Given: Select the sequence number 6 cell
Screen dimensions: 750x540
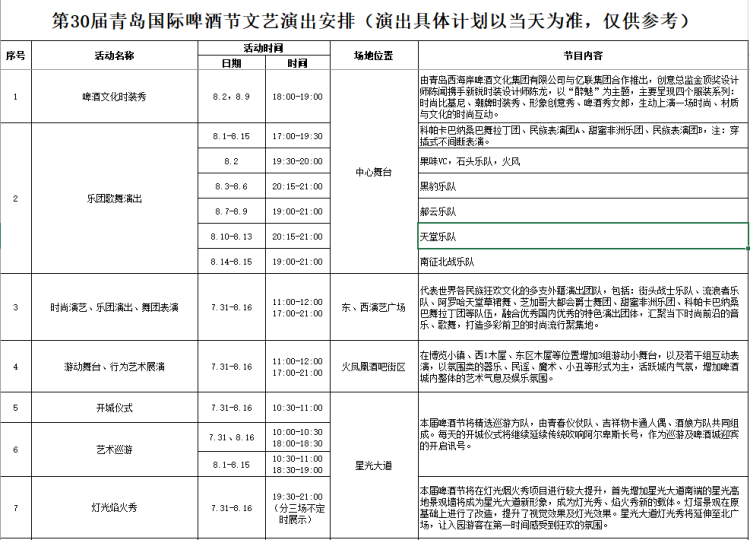Looking at the screenshot, I should click(16, 449).
